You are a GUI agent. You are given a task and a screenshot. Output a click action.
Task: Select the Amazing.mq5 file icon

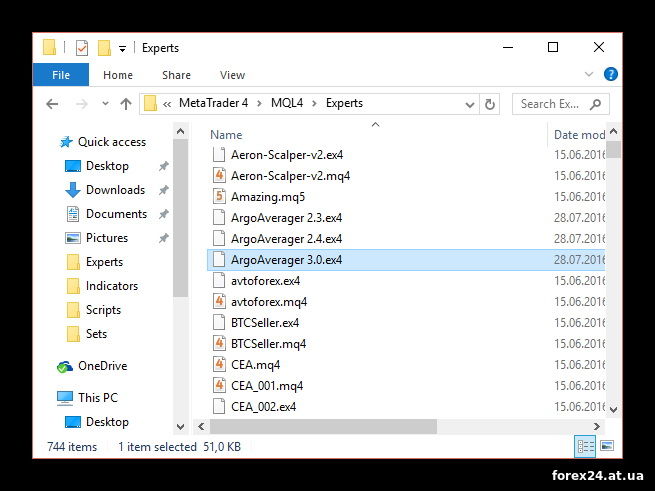click(219, 196)
